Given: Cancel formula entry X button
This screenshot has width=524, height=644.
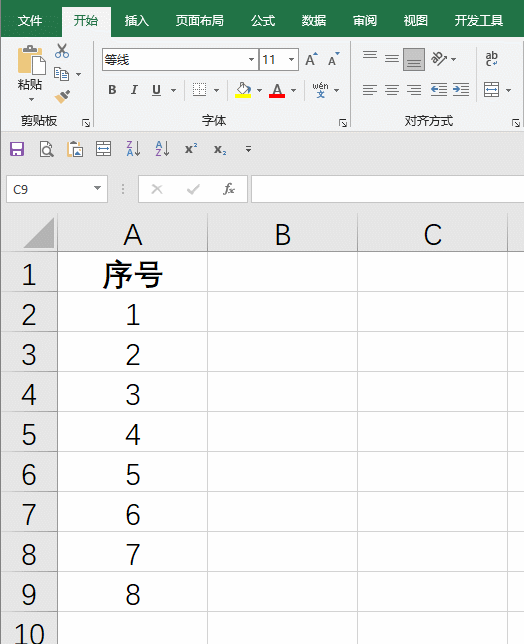Looking at the screenshot, I should pyautogui.click(x=157, y=189).
